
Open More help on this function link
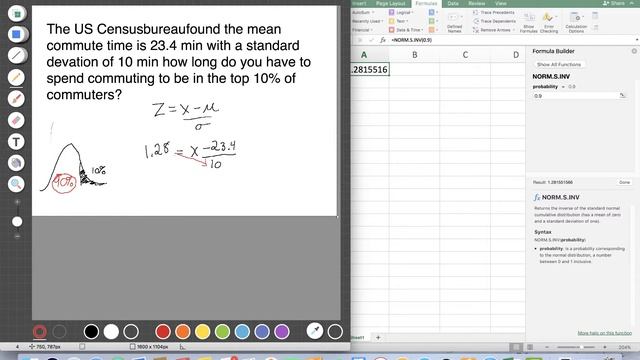pos(604,333)
